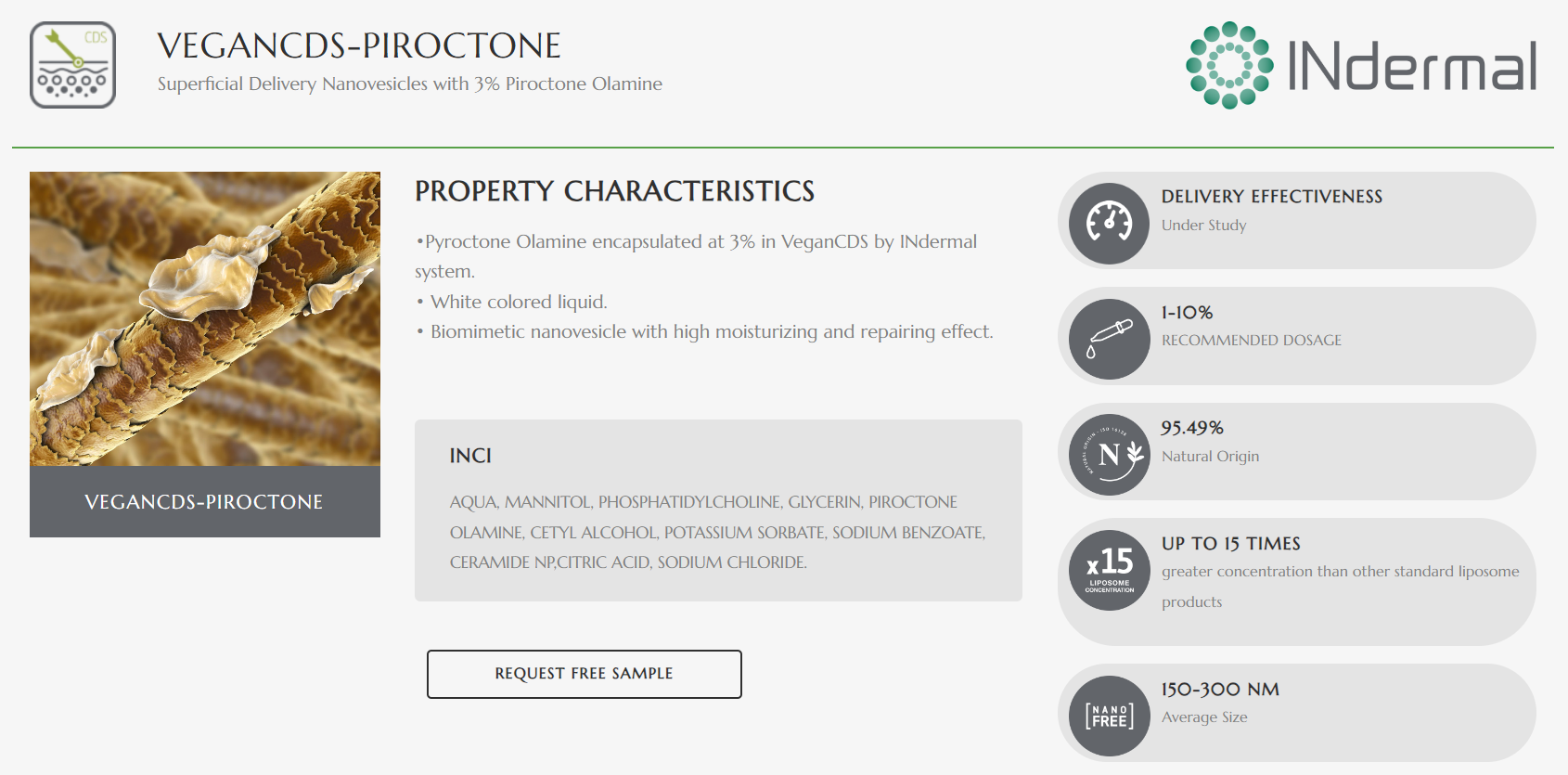Click the INdermal logo
This screenshot has height=775, width=1568.
[x=1360, y=65]
